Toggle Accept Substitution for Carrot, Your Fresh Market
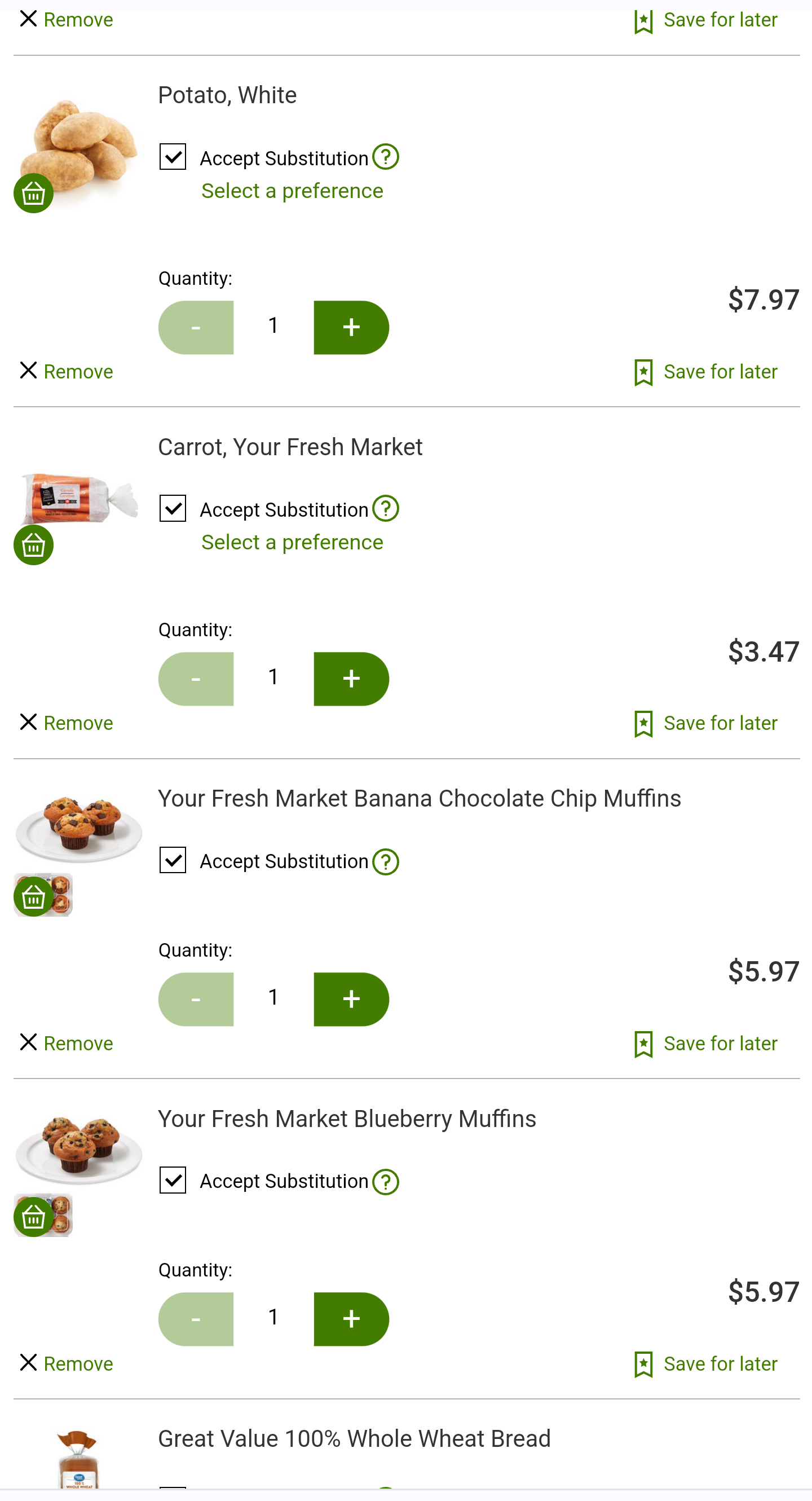This screenshot has height=1501, width=812. [173, 509]
